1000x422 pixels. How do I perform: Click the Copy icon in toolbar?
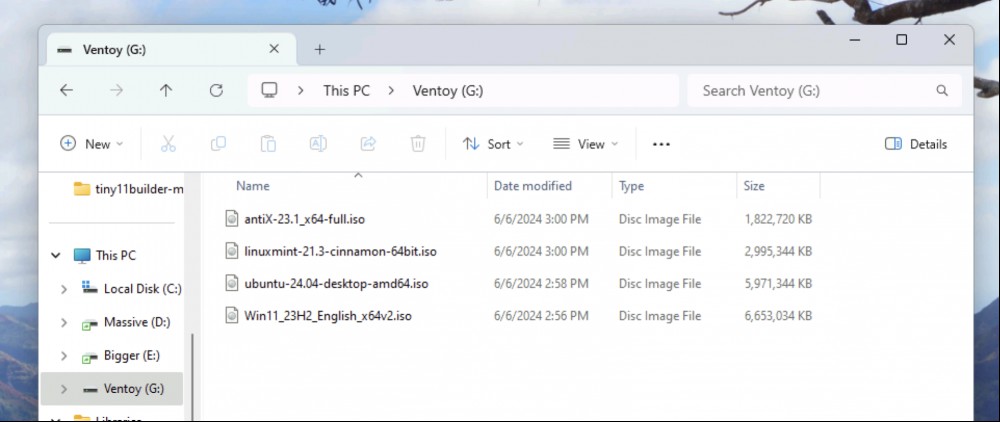[x=218, y=144]
